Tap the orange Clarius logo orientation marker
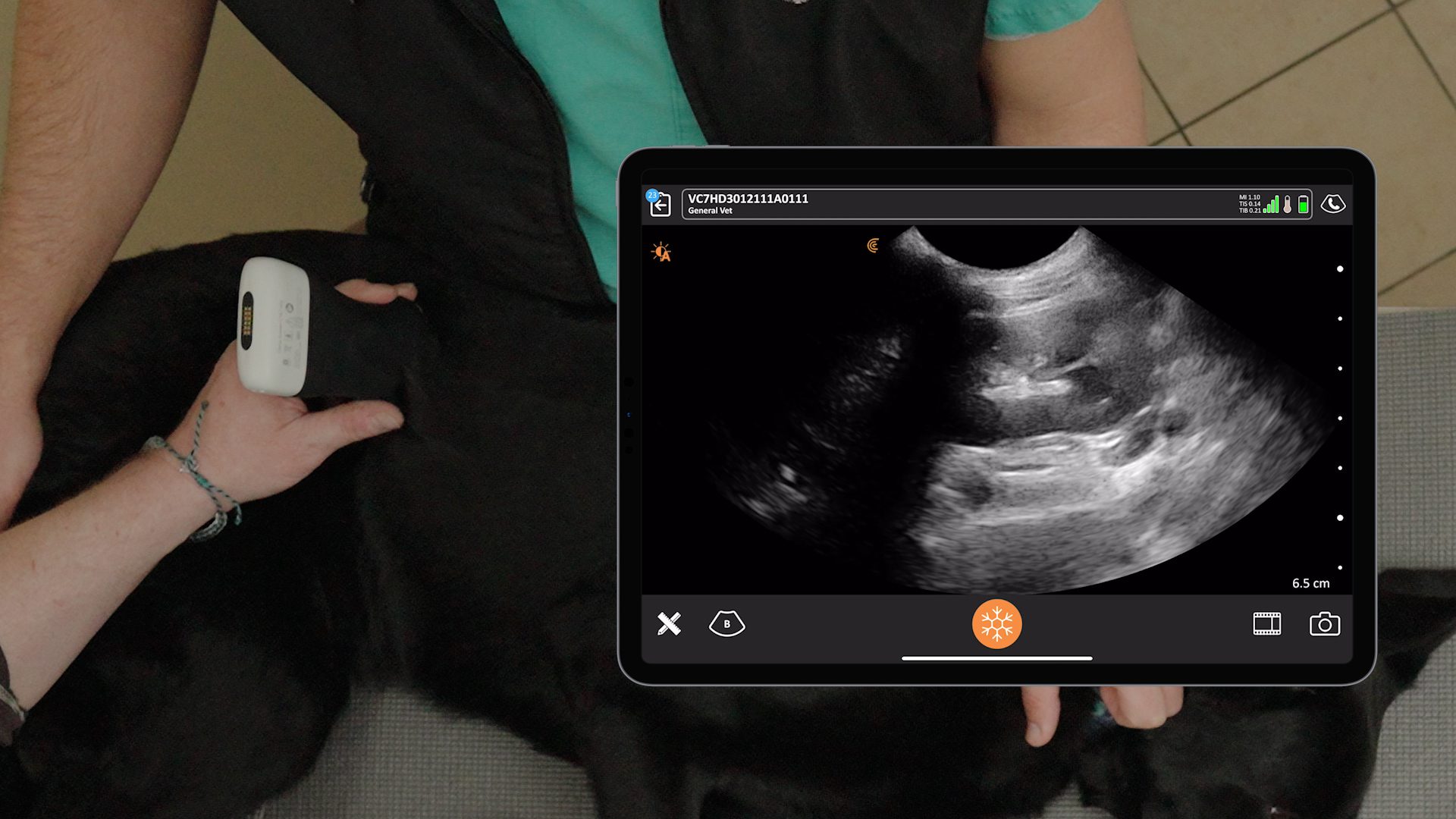The height and width of the screenshot is (819, 1456). pyautogui.click(x=873, y=246)
